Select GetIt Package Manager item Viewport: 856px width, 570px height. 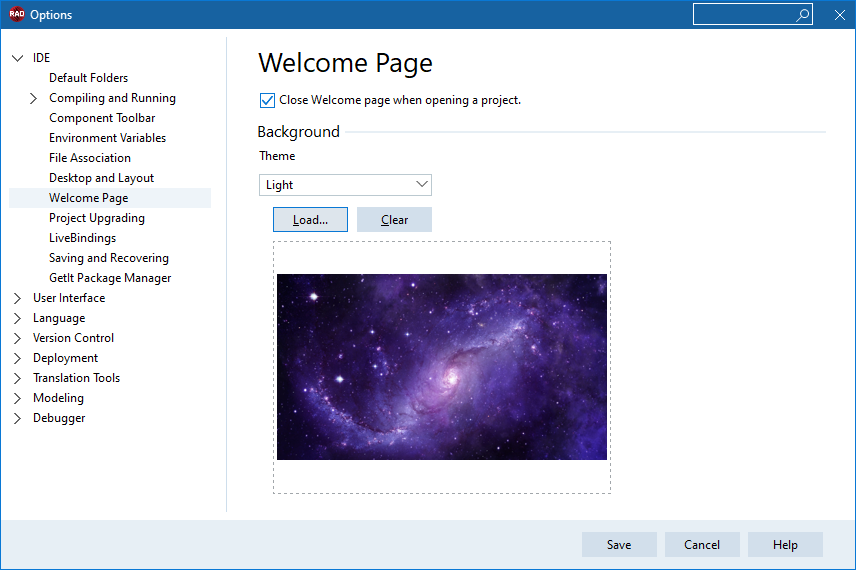pos(110,278)
